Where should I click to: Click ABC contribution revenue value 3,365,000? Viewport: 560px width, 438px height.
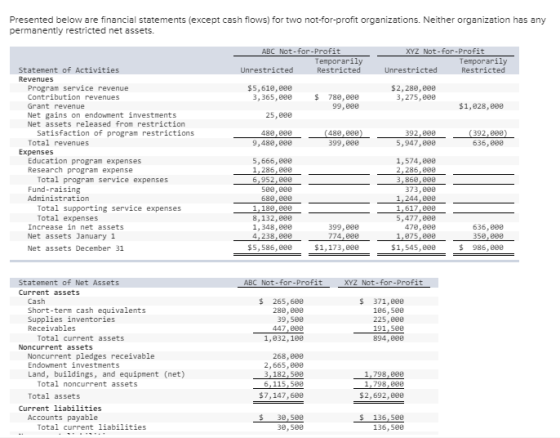tap(272, 97)
